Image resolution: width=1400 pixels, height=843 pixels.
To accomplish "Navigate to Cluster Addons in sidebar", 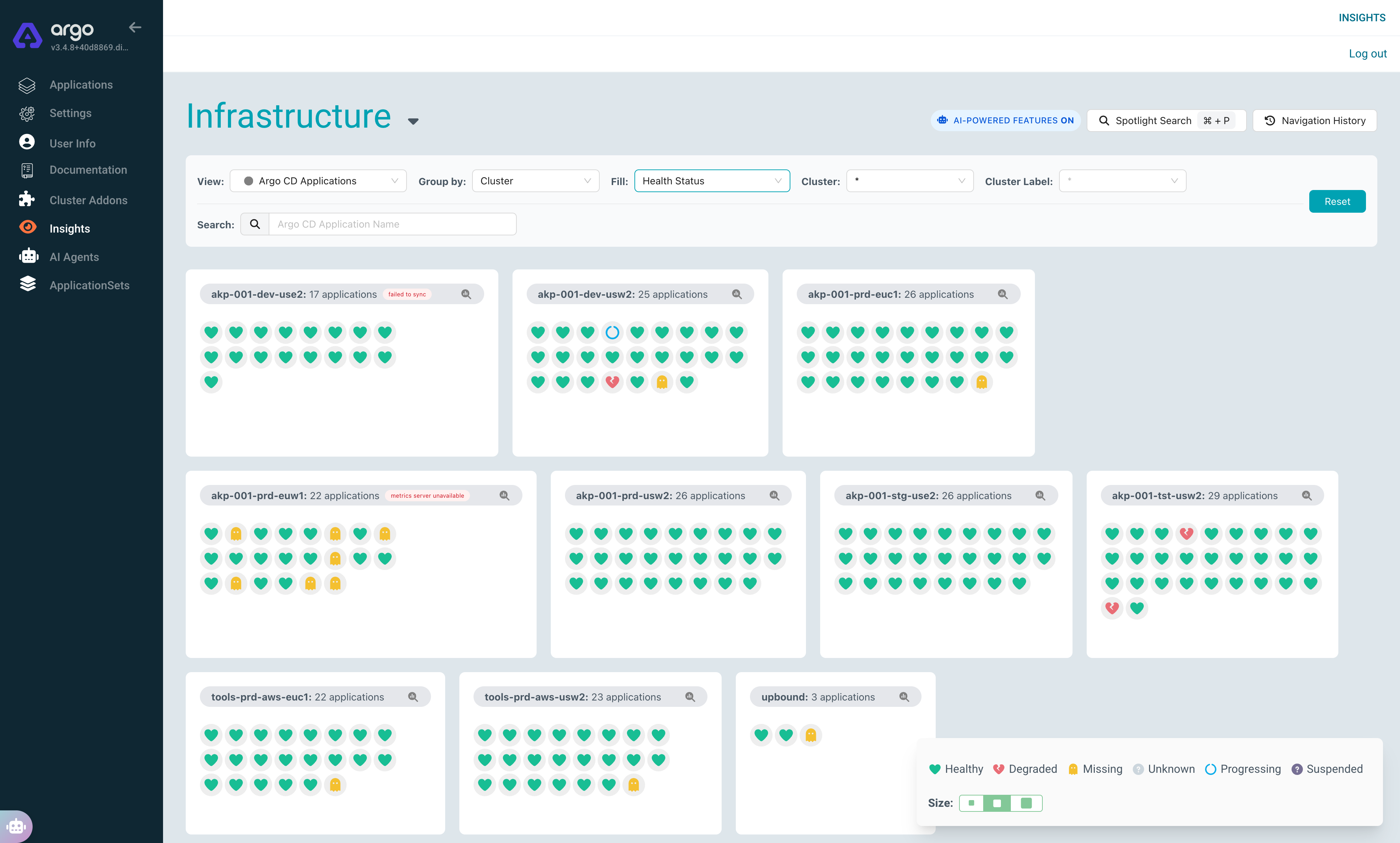I will (x=88, y=200).
